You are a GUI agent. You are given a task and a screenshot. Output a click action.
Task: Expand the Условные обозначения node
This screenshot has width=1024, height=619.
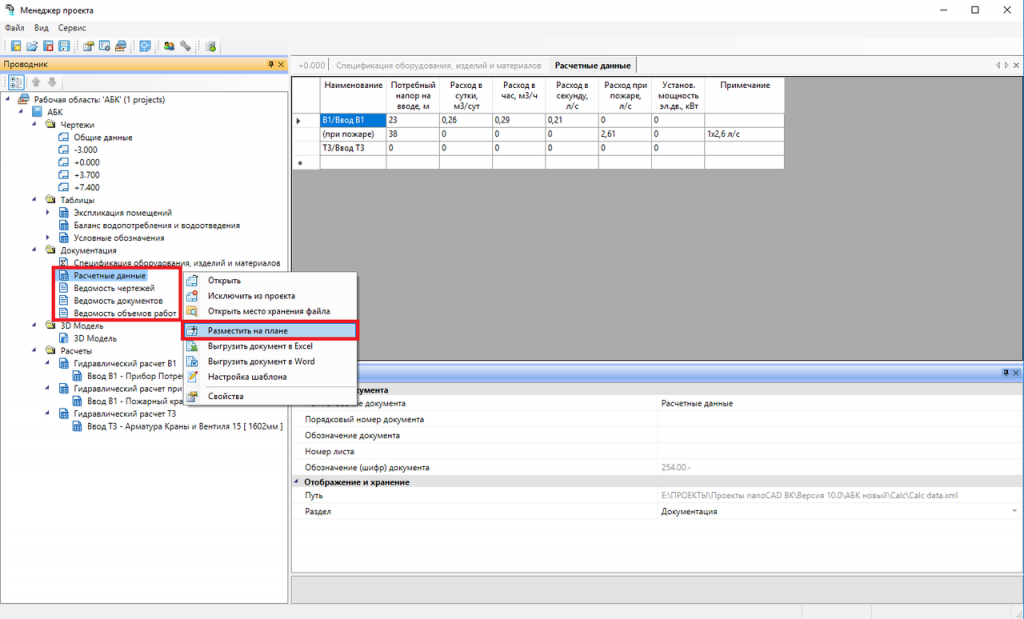[47, 238]
